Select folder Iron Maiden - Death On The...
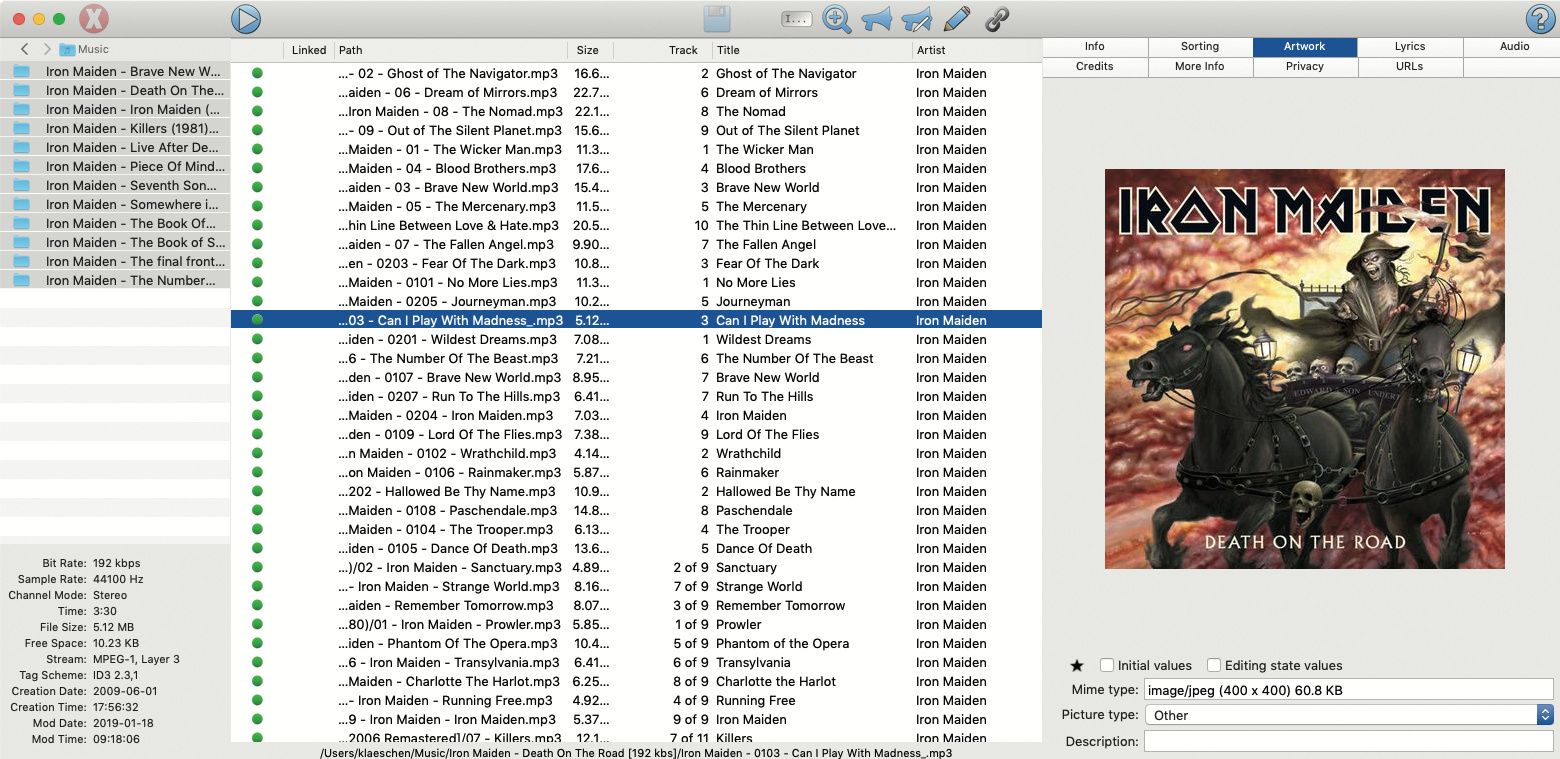 (115, 91)
